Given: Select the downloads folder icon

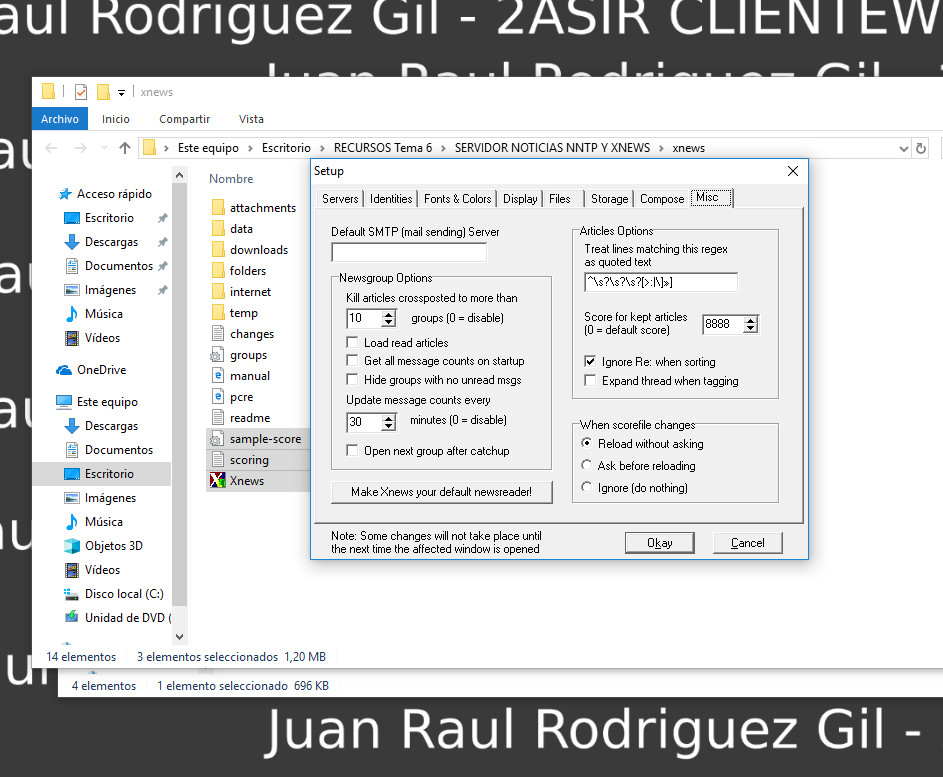Looking at the screenshot, I should (x=218, y=250).
